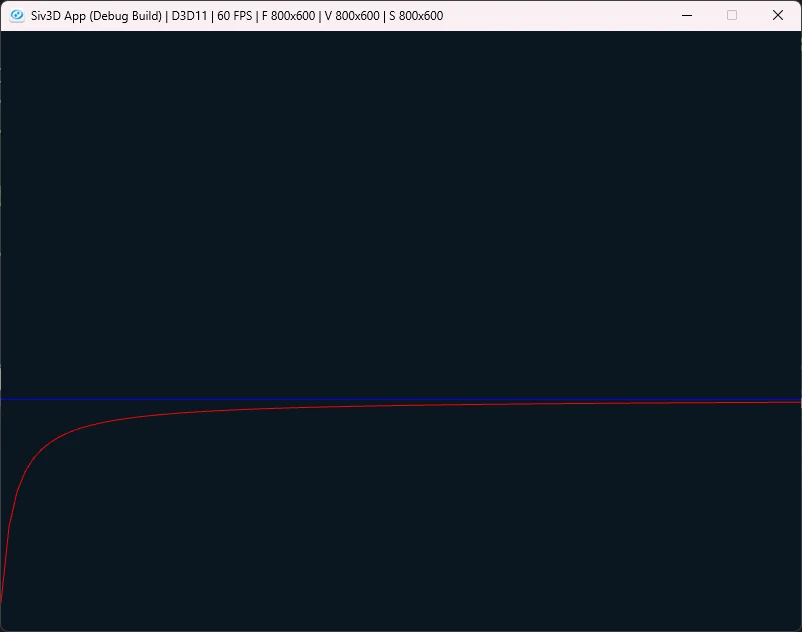Viewport: 802px width, 632px height.
Task: Click the red curve's starting point
Action: coord(2,599)
